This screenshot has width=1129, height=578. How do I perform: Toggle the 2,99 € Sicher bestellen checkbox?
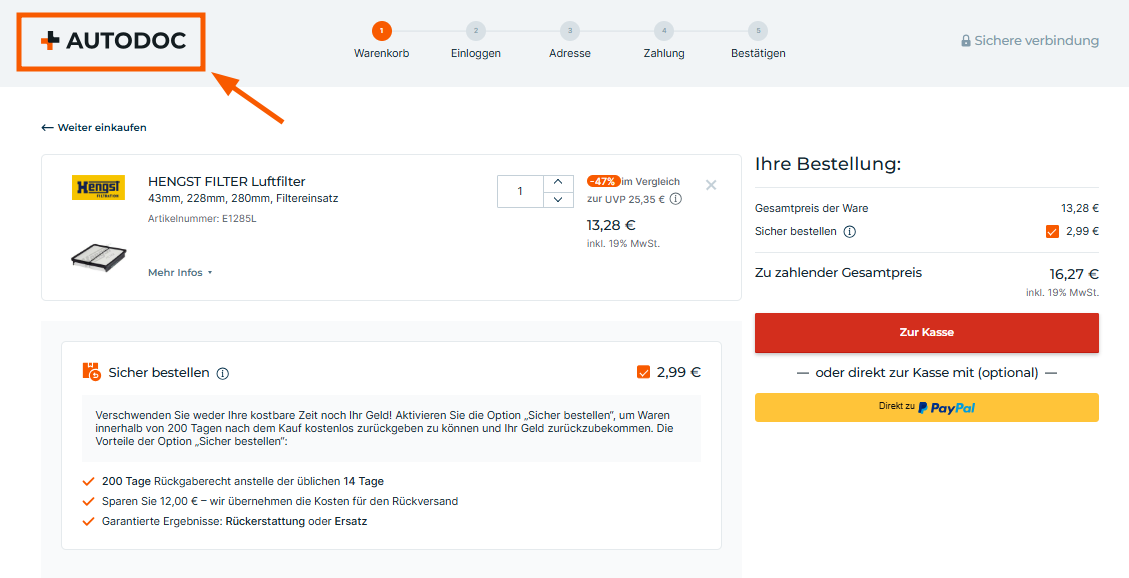coord(643,373)
